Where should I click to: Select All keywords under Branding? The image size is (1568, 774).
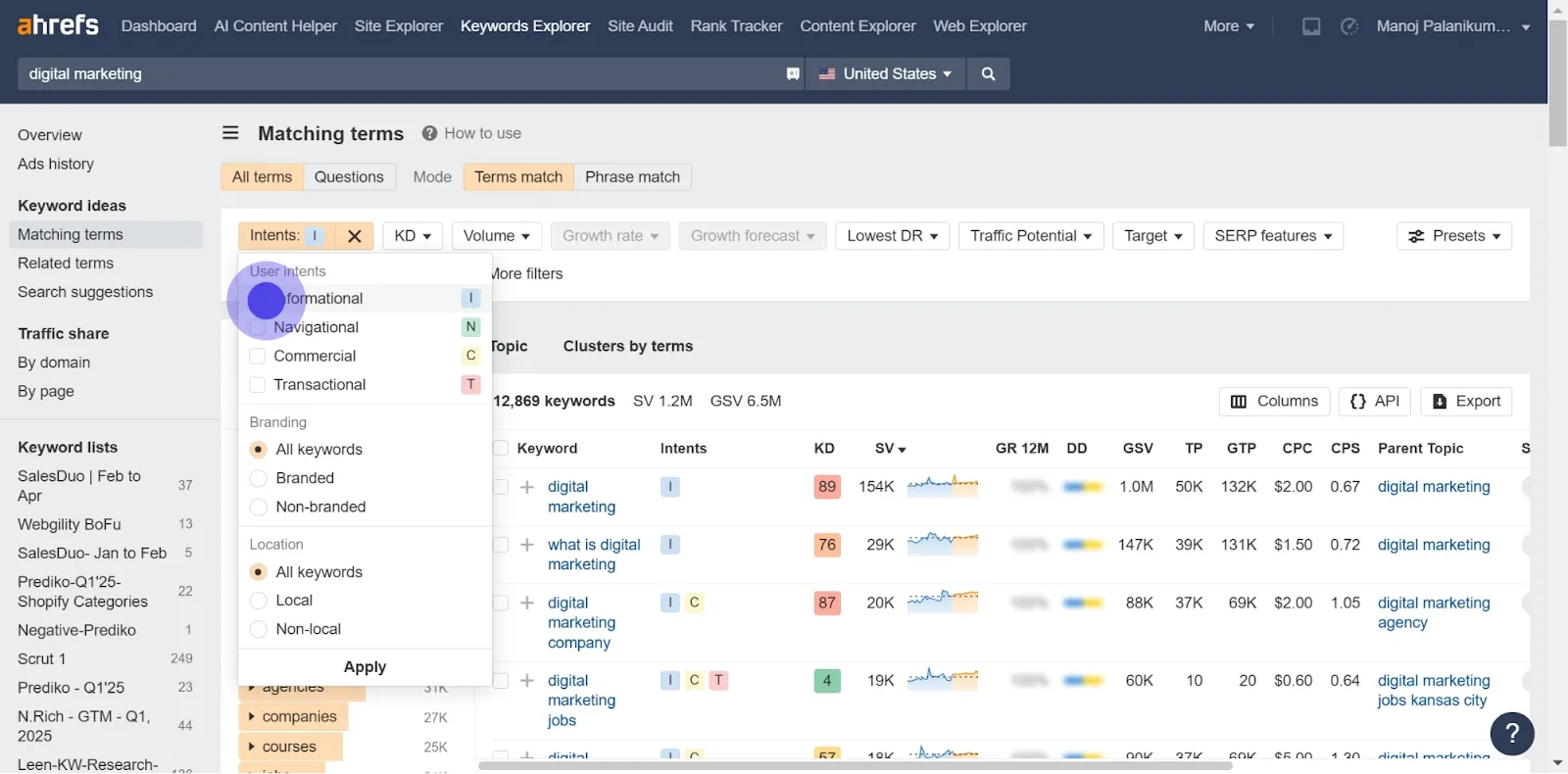[259, 450]
